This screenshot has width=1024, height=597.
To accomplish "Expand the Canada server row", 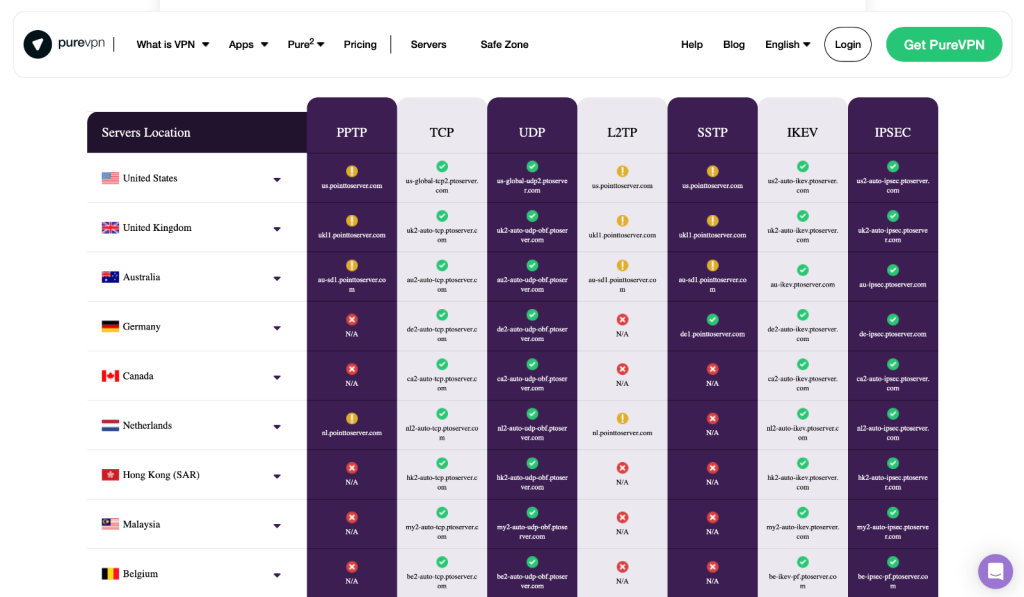I will point(277,378).
